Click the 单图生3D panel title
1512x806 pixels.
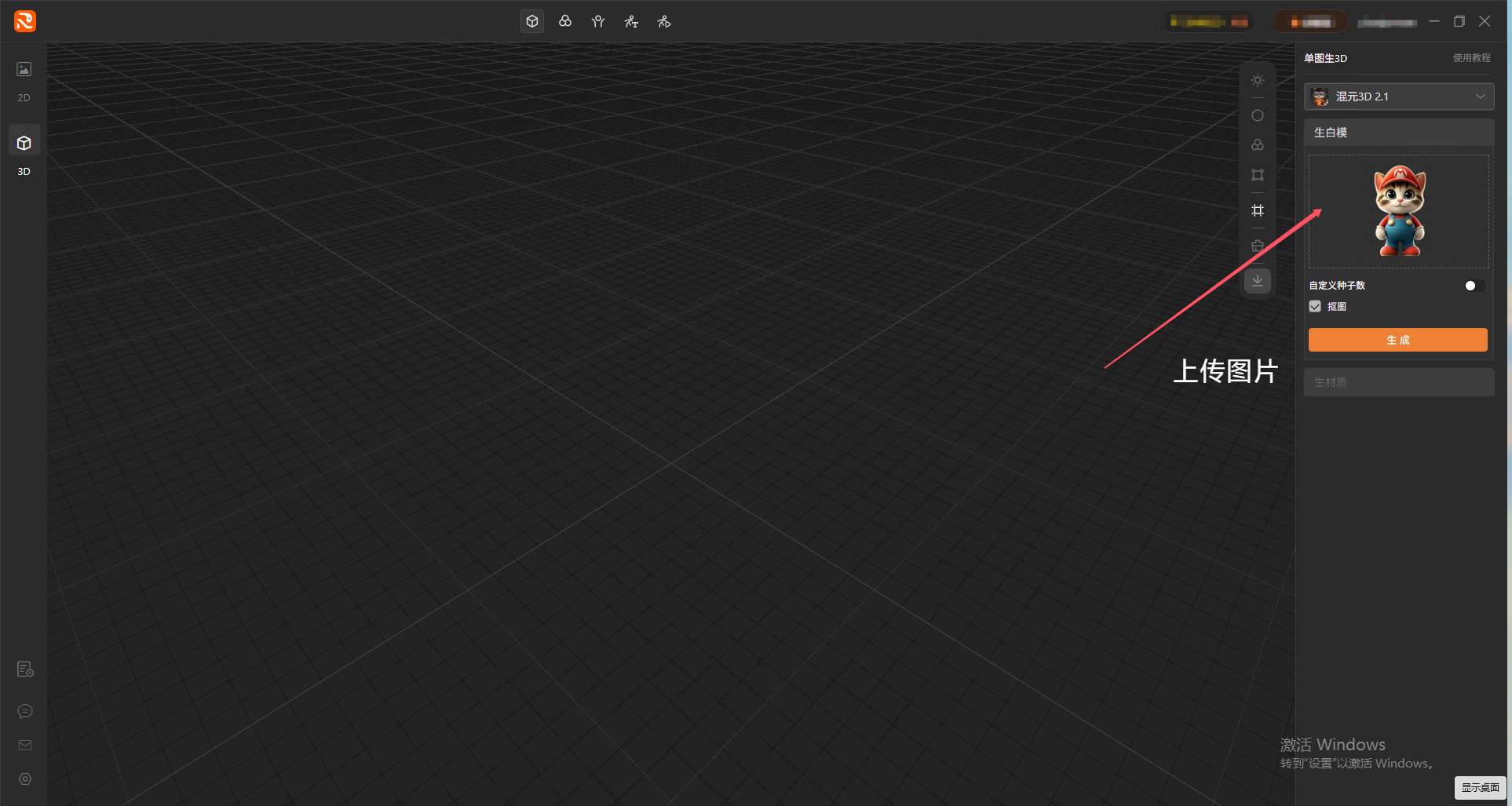click(1325, 58)
